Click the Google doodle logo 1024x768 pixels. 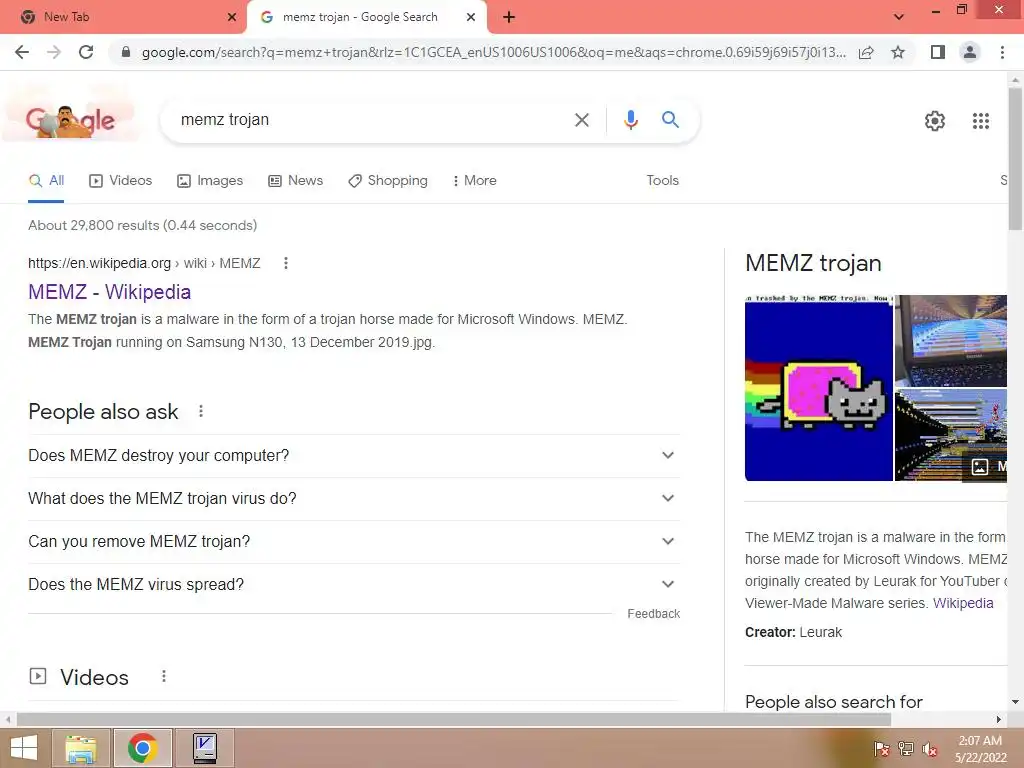70,120
